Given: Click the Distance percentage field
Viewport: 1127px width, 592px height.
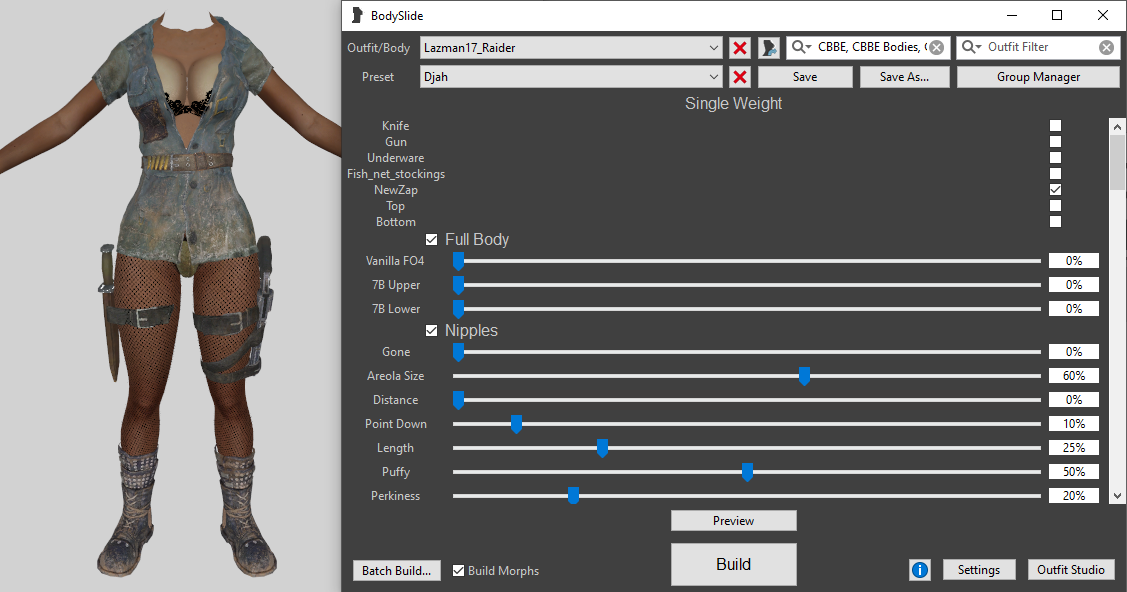Looking at the screenshot, I should point(1074,400).
